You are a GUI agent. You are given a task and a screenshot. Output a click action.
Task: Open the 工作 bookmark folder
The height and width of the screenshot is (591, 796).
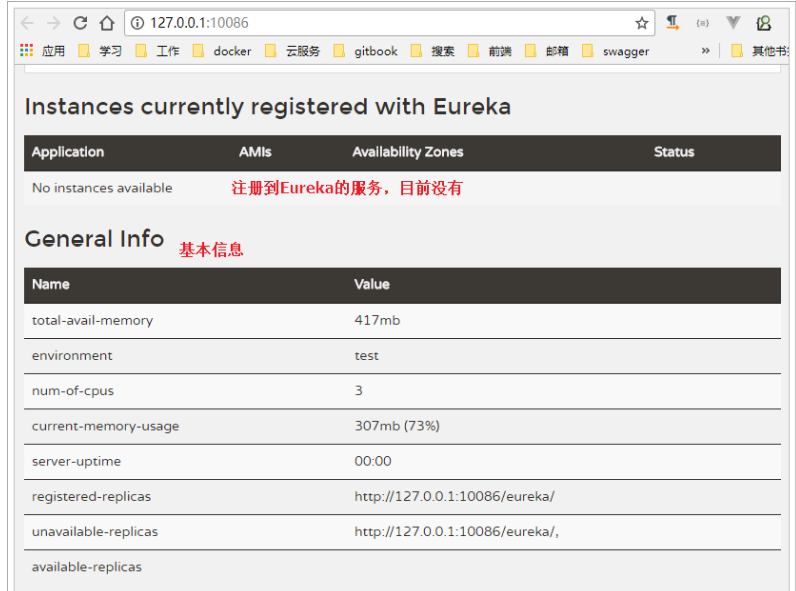[157, 51]
